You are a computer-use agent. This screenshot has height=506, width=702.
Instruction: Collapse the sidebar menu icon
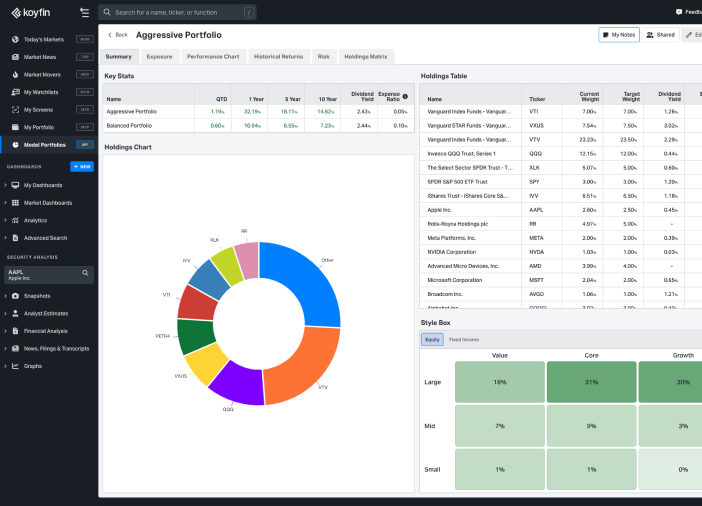click(84, 13)
